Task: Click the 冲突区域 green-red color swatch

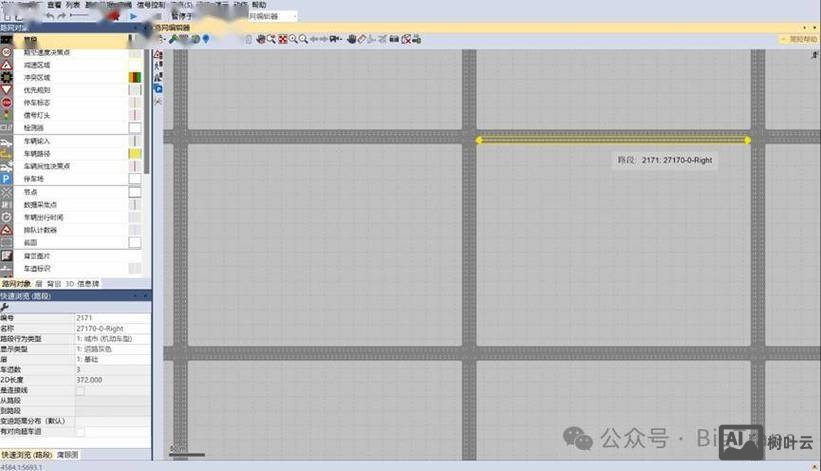Action: [x=135, y=77]
